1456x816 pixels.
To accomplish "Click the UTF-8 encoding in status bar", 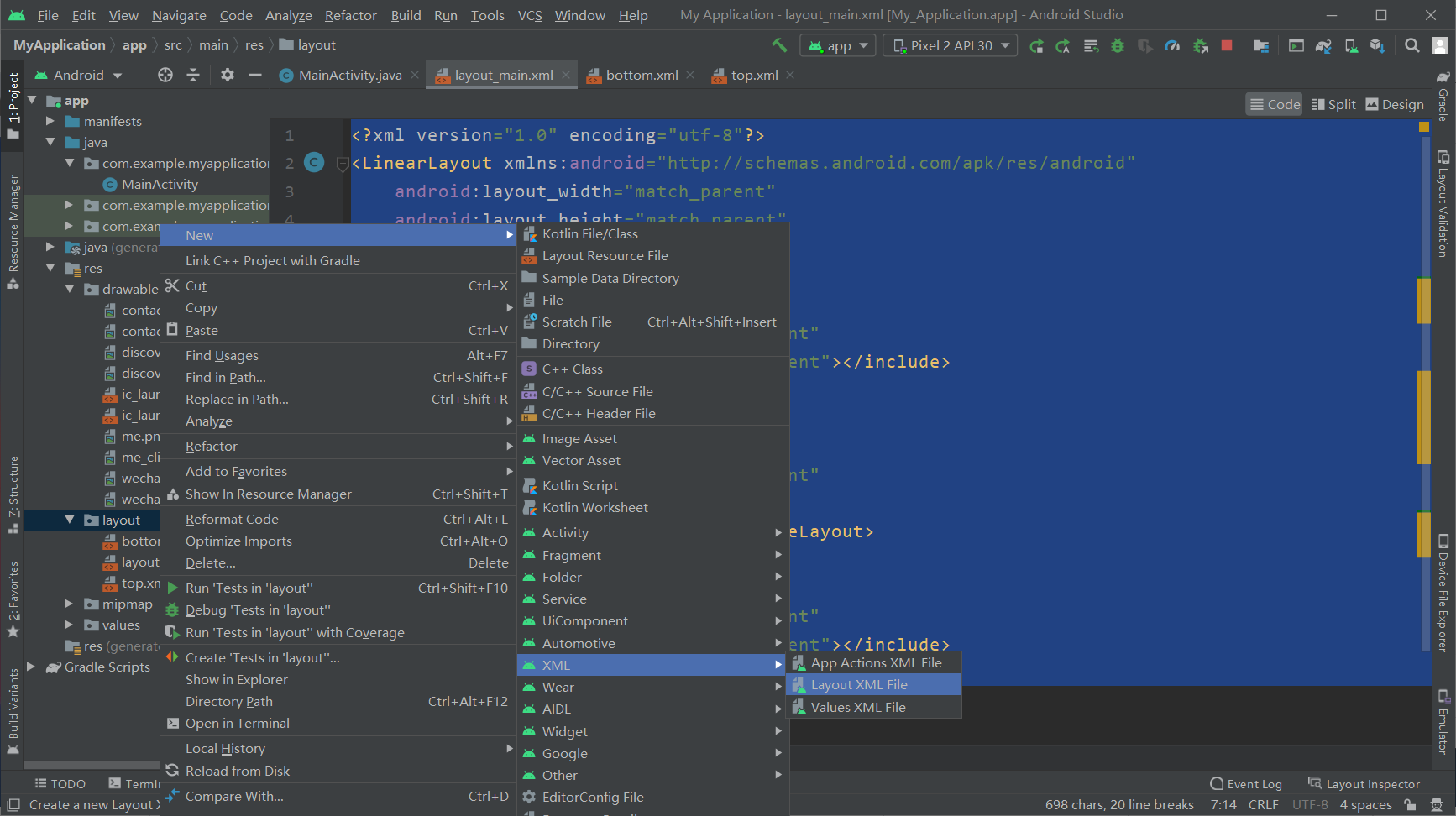I will coord(1310,804).
